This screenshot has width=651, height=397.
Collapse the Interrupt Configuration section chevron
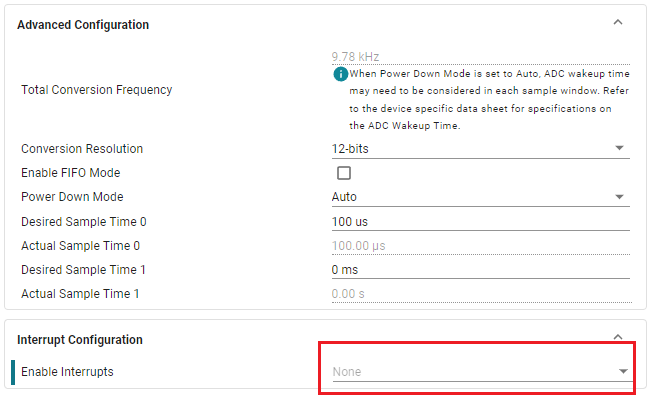618,337
